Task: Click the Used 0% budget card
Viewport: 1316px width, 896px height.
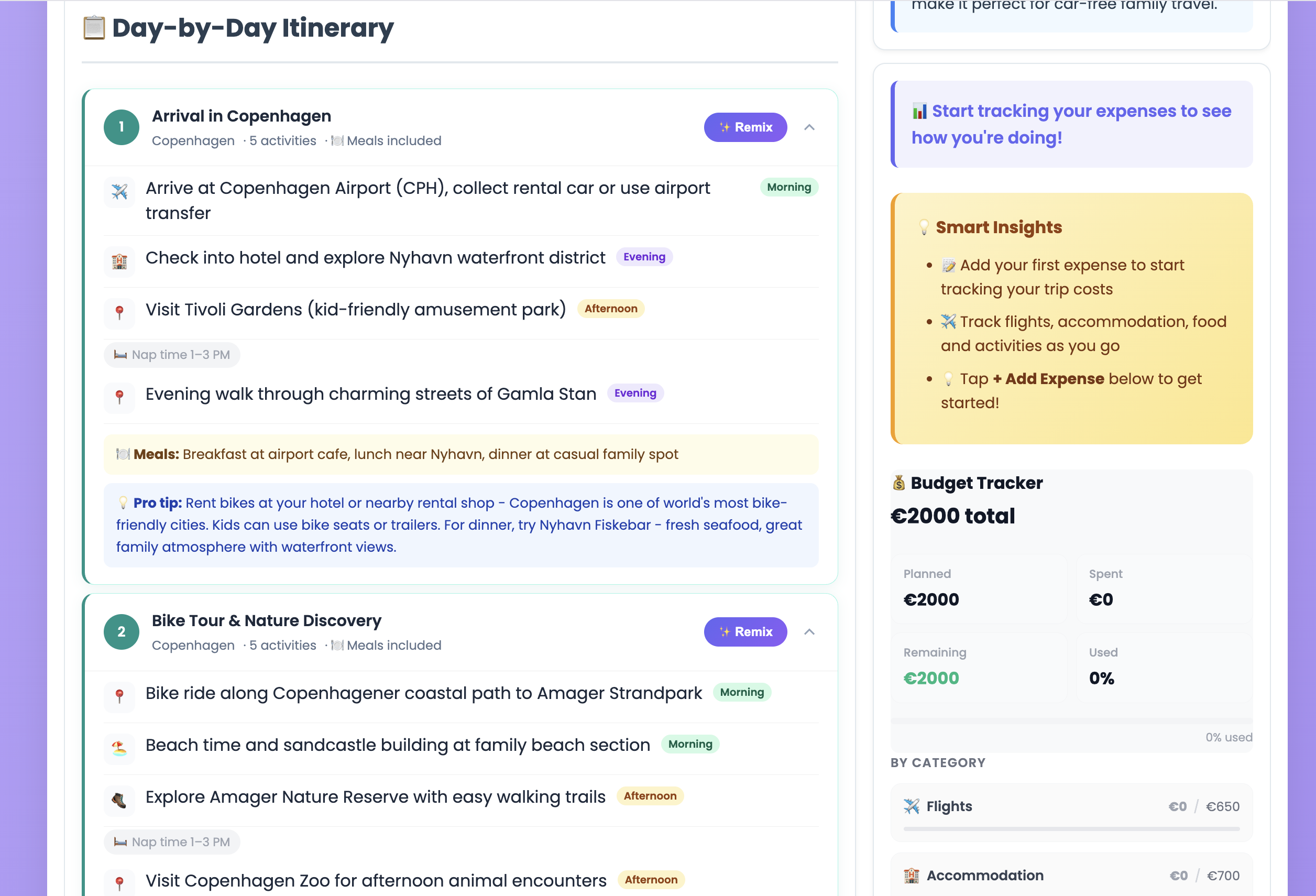Action: 1164,668
